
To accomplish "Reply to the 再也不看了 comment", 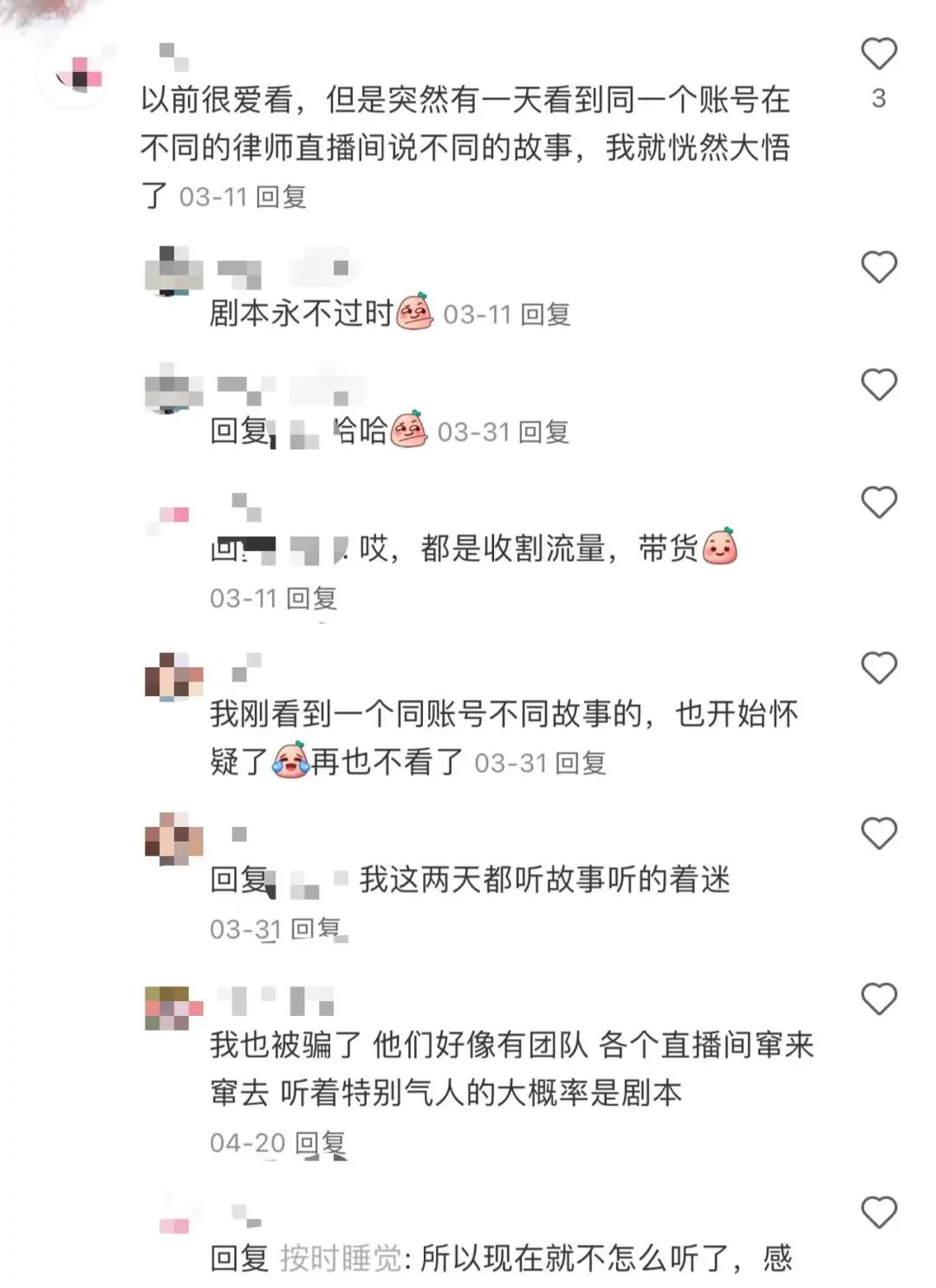I will [581, 764].
